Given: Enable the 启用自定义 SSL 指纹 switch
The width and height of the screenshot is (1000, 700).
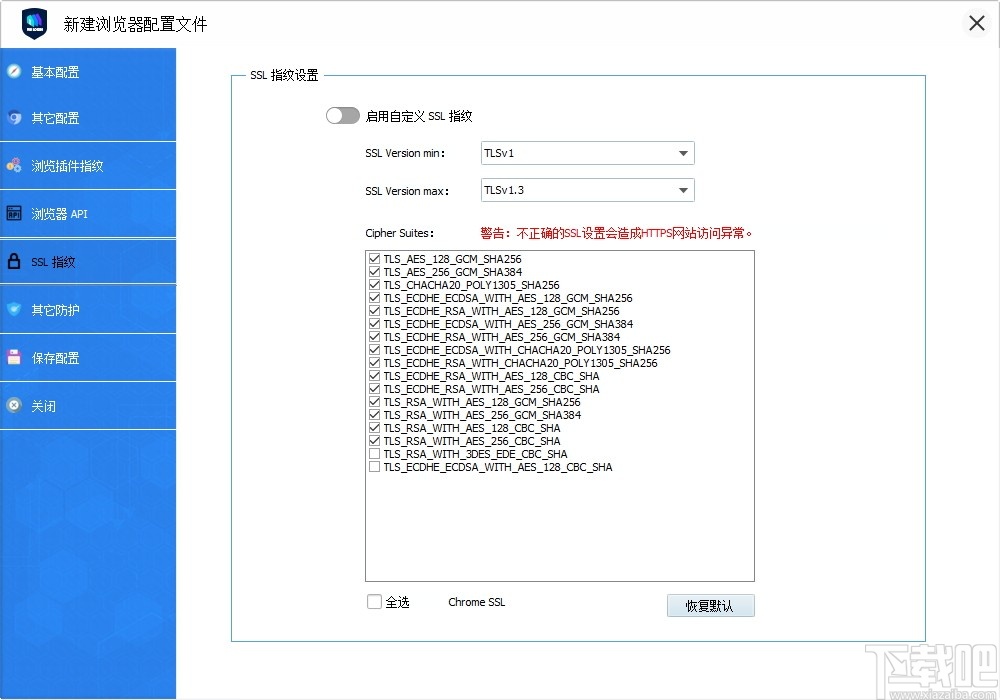Looking at the screenshot, I should (x=343, y=115).
